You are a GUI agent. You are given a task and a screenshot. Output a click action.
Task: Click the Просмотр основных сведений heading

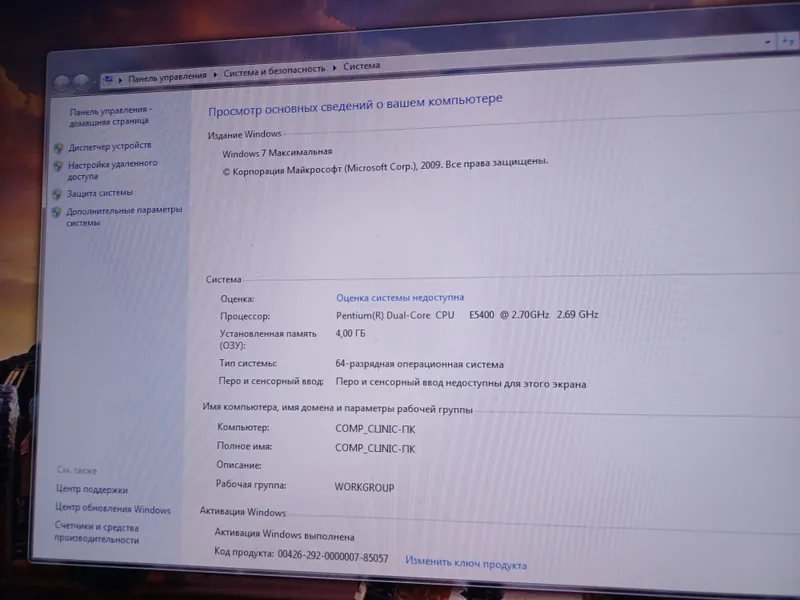click(x=355, y=105)
